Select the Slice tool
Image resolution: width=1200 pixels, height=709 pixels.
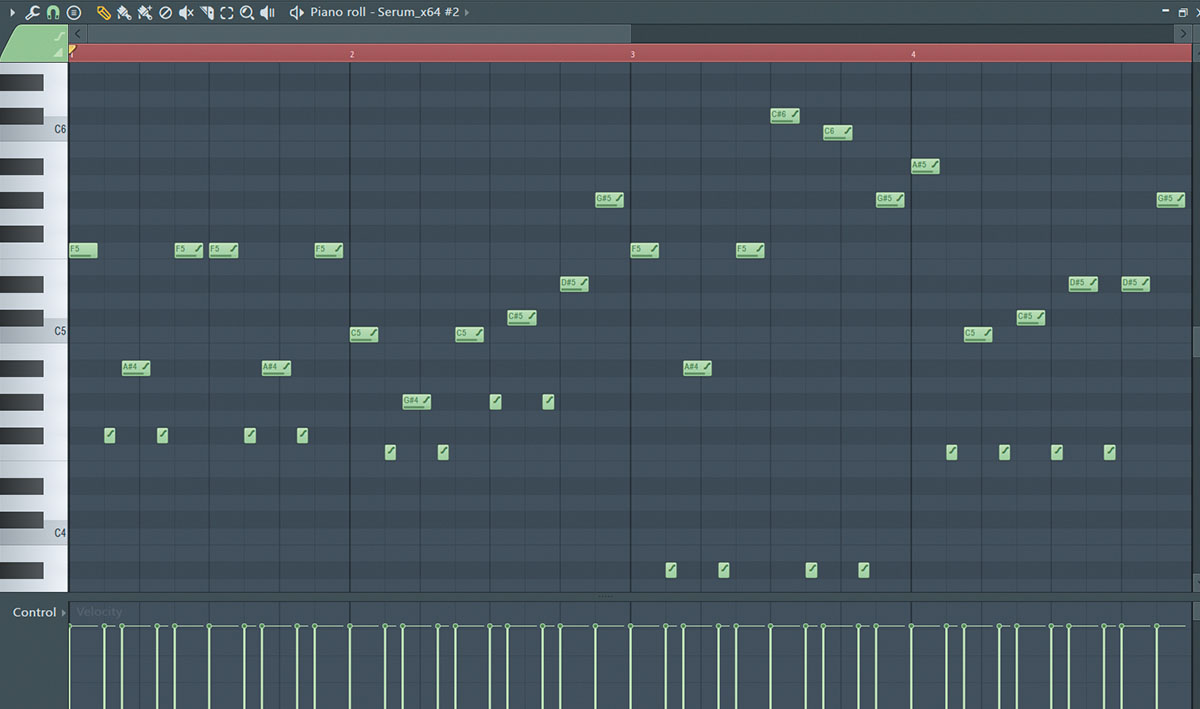pyautogui.click(x=207, y=12)
